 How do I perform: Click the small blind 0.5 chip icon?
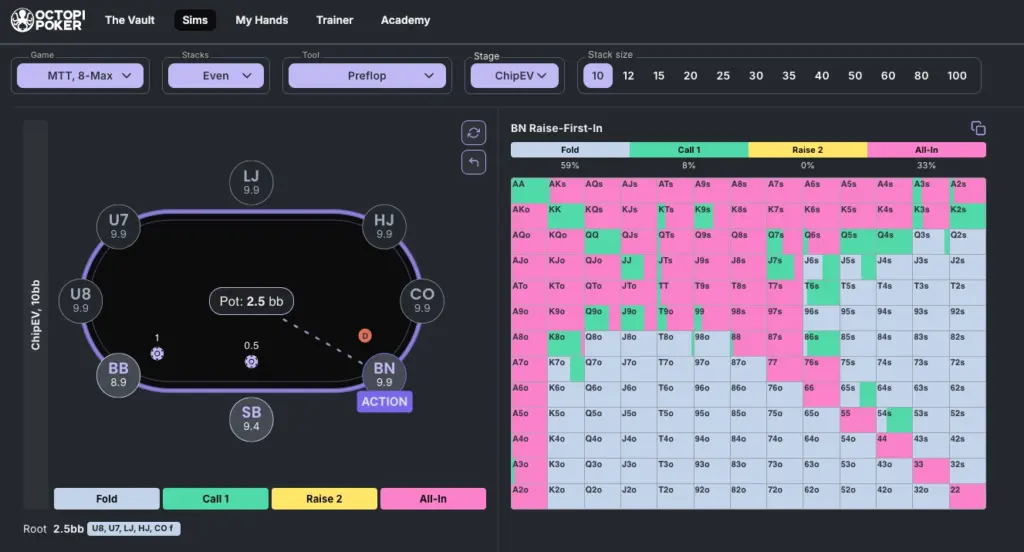(251, 362)
